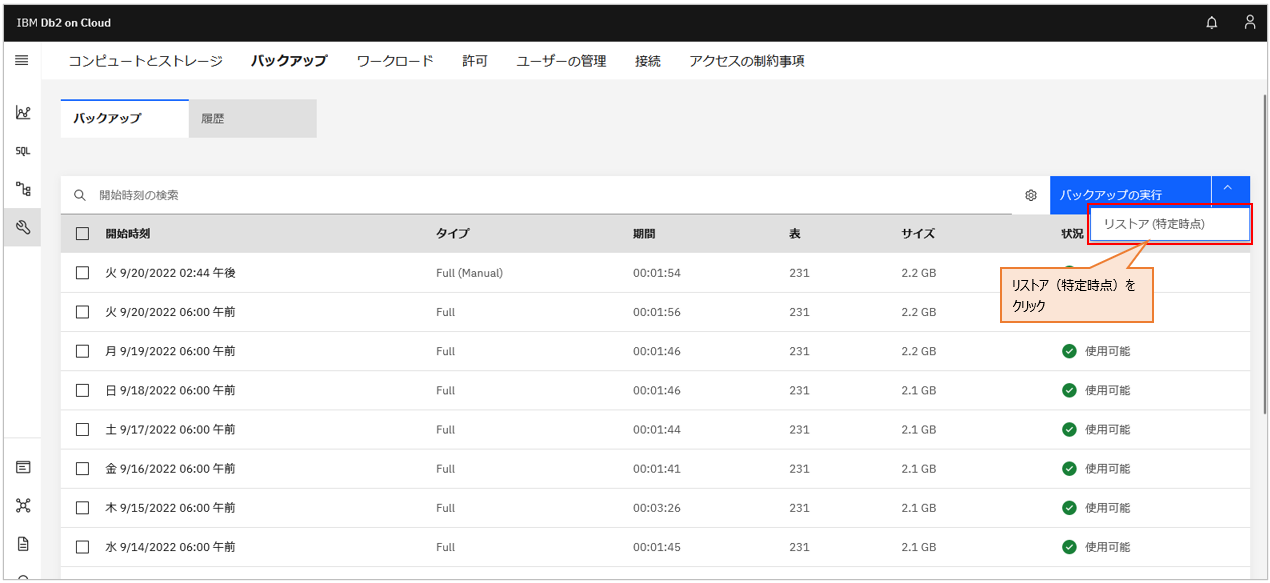Open column settings with the gear icon
This screenshot has width=1270, height=583.
[x=1030, y=195]
